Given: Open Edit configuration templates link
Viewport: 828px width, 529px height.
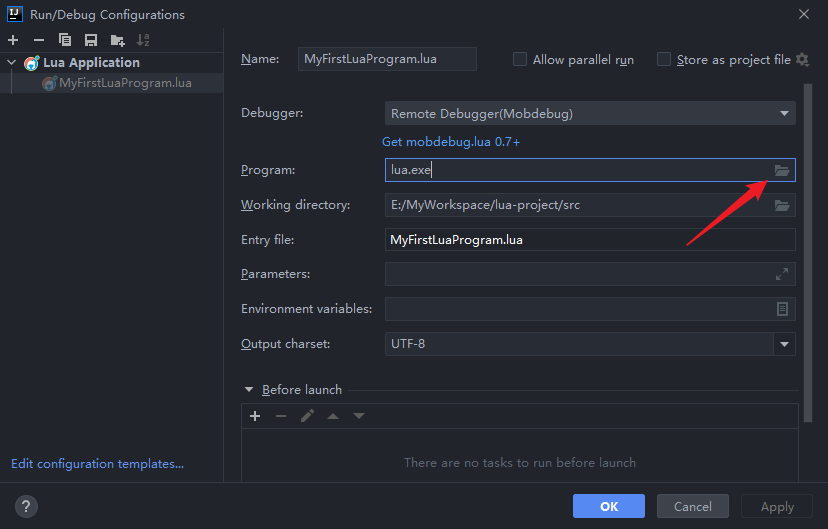Looking at the screenshot, I should (x=97, y=464).
